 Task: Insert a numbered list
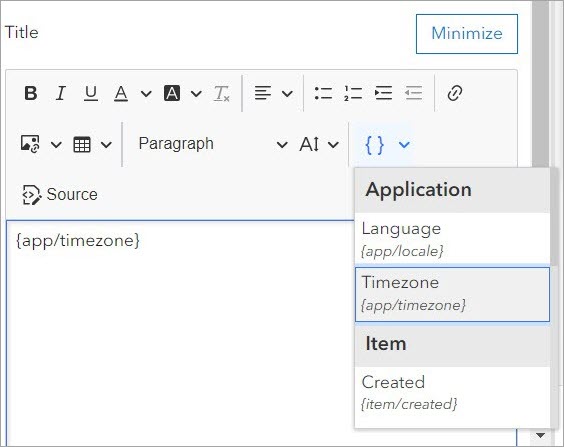tap(353, 93)
